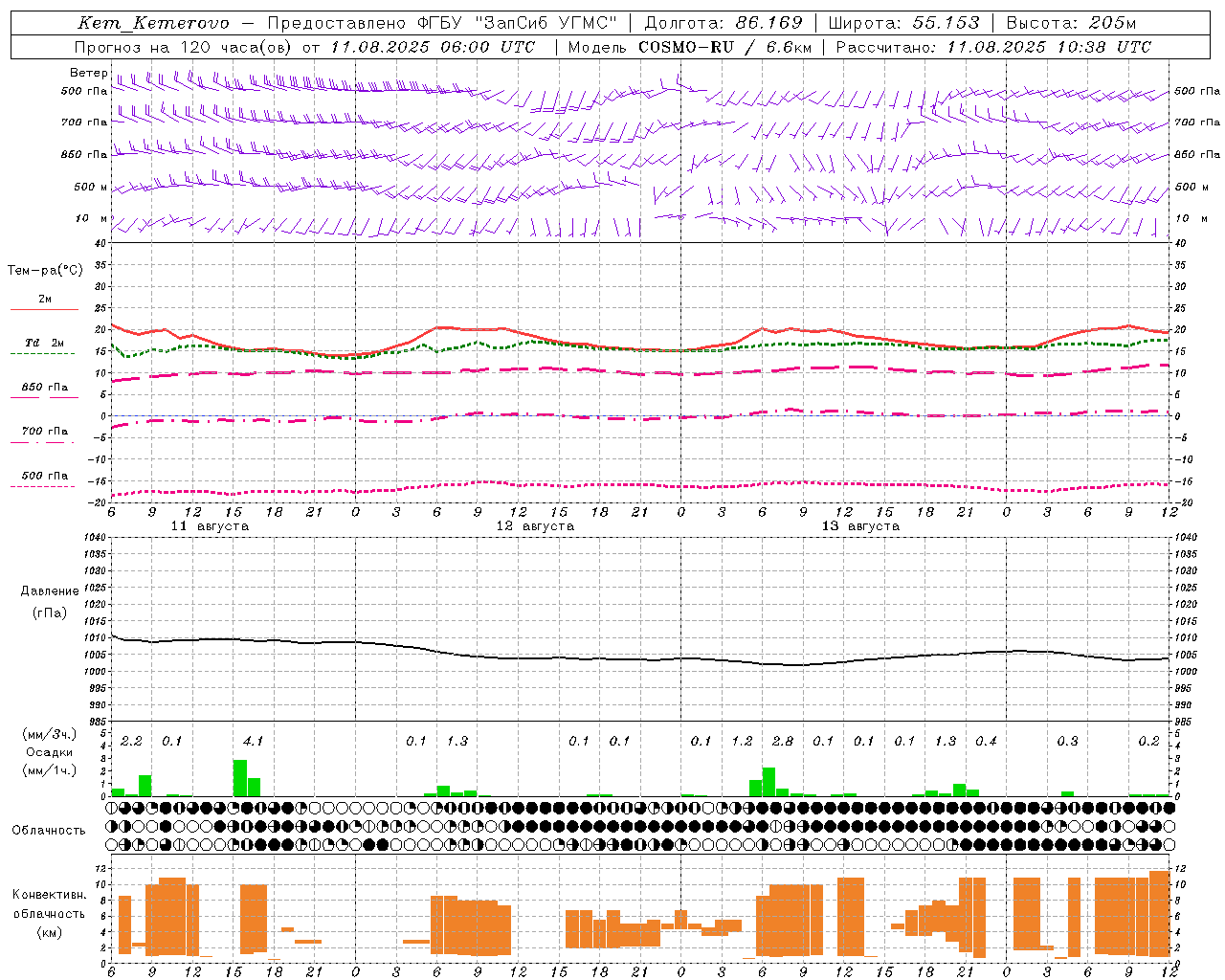Click the (мм/3ч.) units label
The height and width of the screenshot is (980, 1225).
[50, 734]
